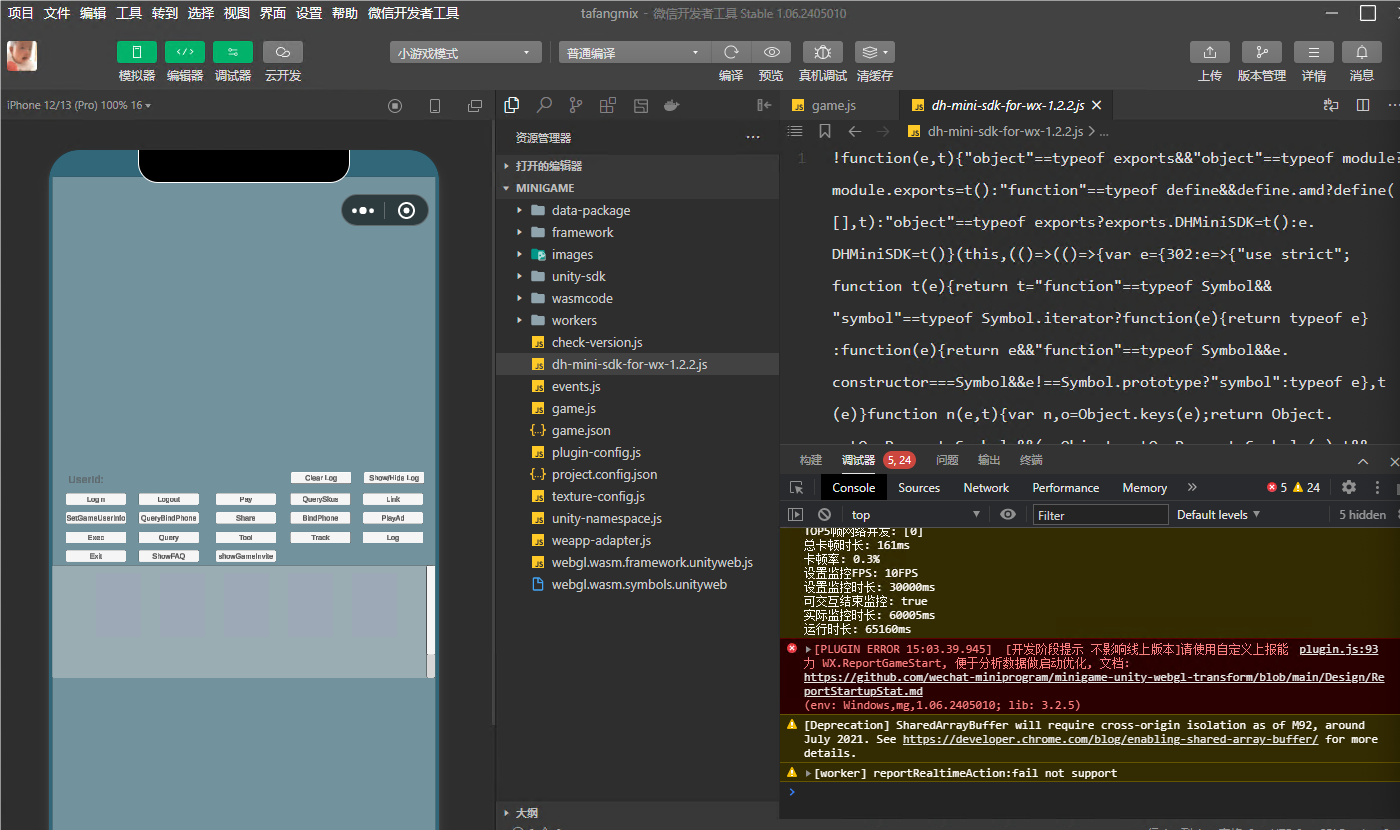Expand the unity-sdk folder

tap(637, 276)
